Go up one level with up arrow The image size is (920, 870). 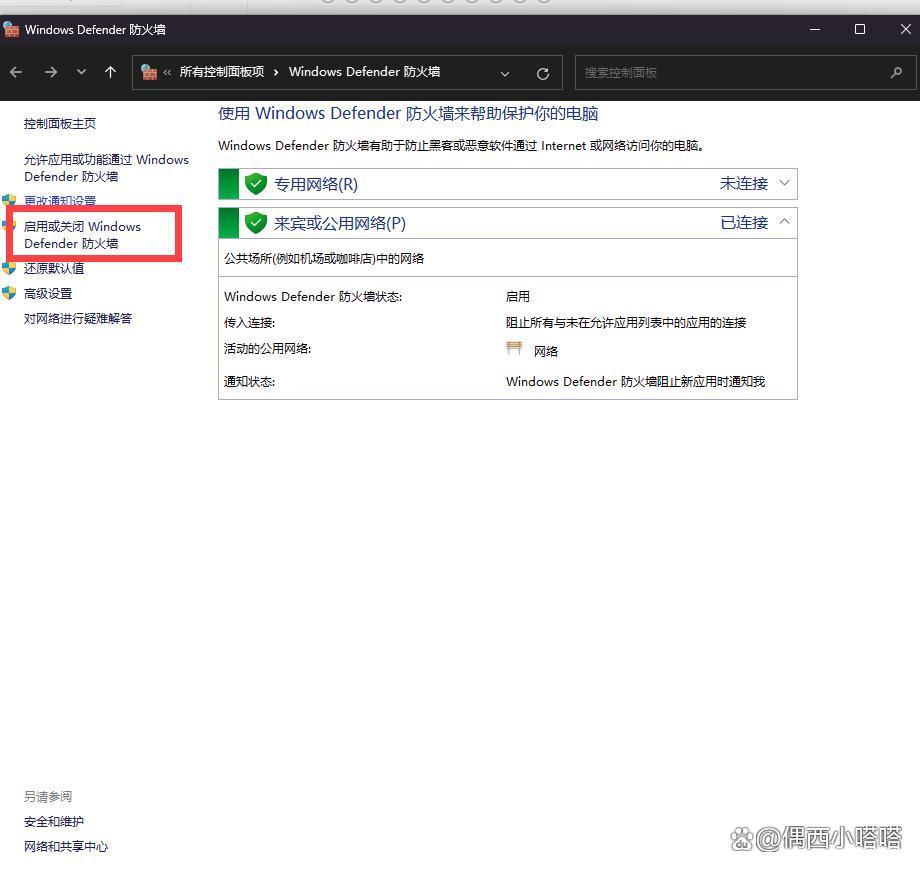[110, 72]
